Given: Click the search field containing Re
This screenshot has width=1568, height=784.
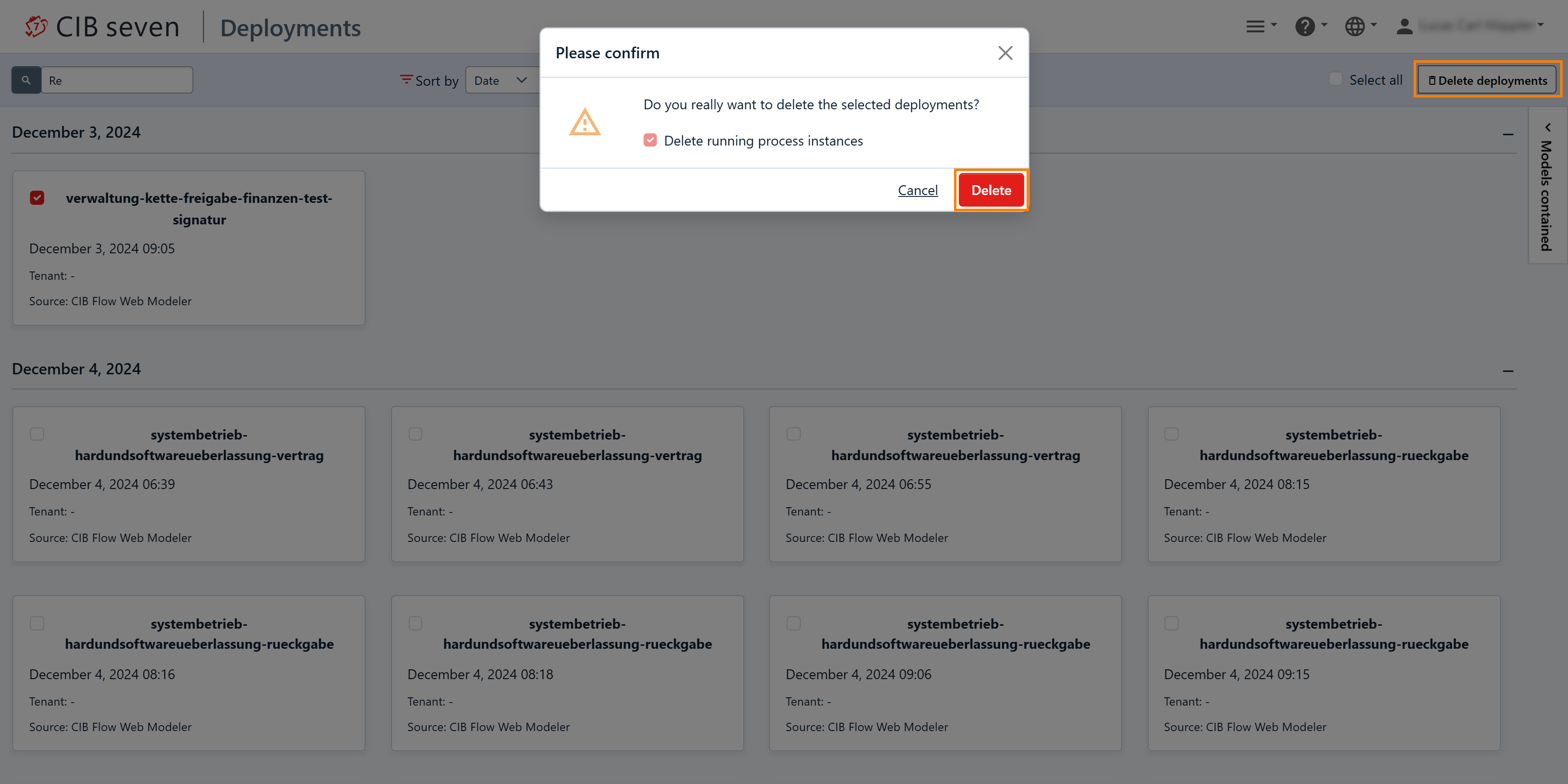Looking at the screenshot, I should pyautogui.click(x=117, y=80).
